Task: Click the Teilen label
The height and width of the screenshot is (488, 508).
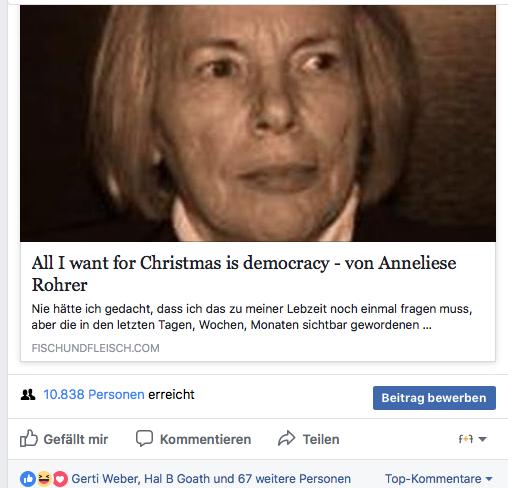Action: click(321, 439)
